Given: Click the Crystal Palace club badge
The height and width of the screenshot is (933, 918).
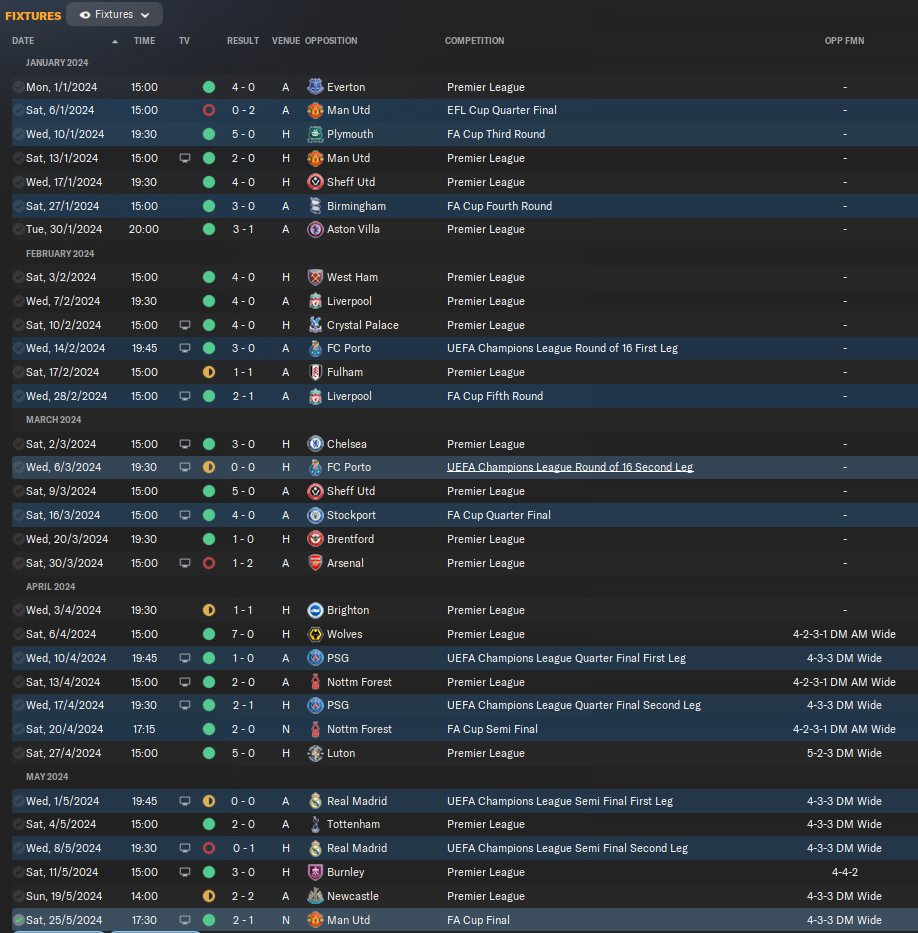Looking at the screenshot, I should [315, 325].
